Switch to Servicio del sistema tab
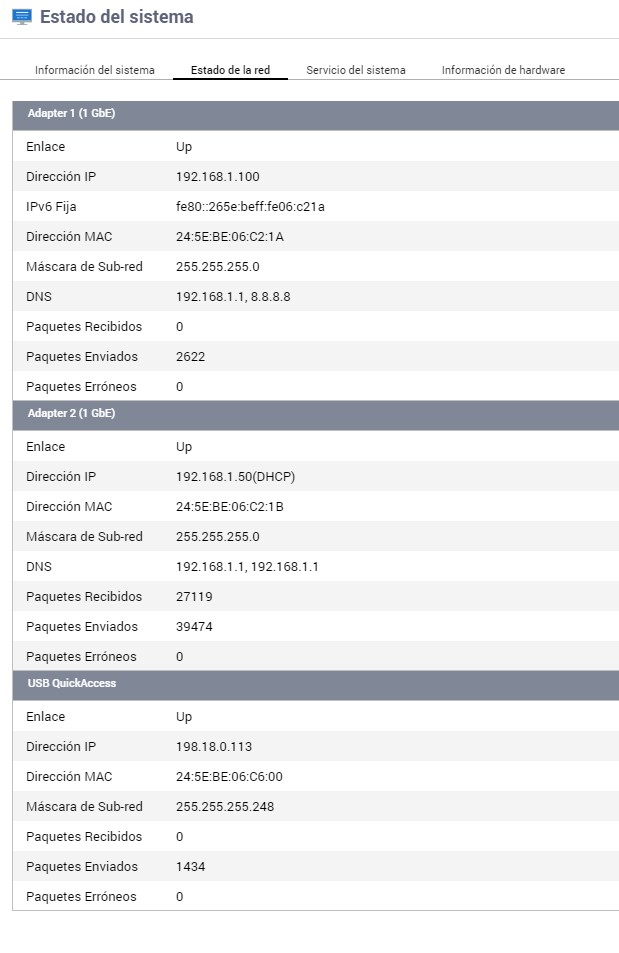 tap(356, 70)
